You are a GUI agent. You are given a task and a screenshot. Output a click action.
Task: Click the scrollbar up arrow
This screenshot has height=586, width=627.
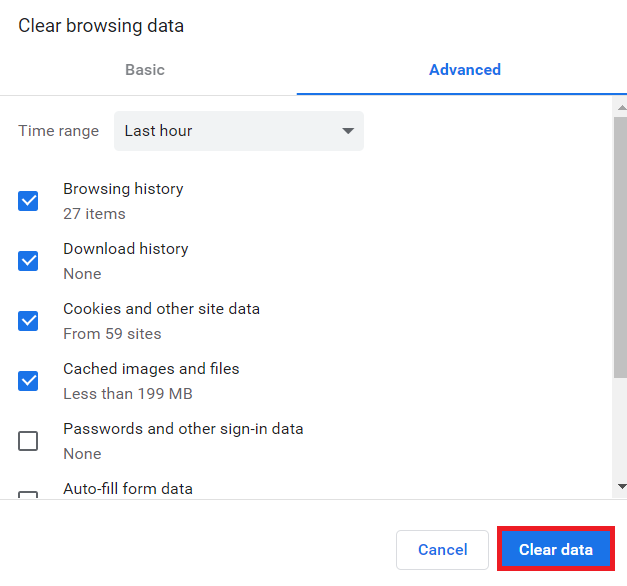pyautogui.click(x=620, y=107)
